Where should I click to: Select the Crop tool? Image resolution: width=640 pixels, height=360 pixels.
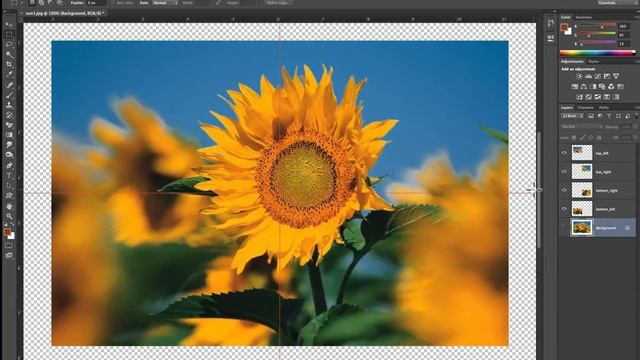point(9,64)
